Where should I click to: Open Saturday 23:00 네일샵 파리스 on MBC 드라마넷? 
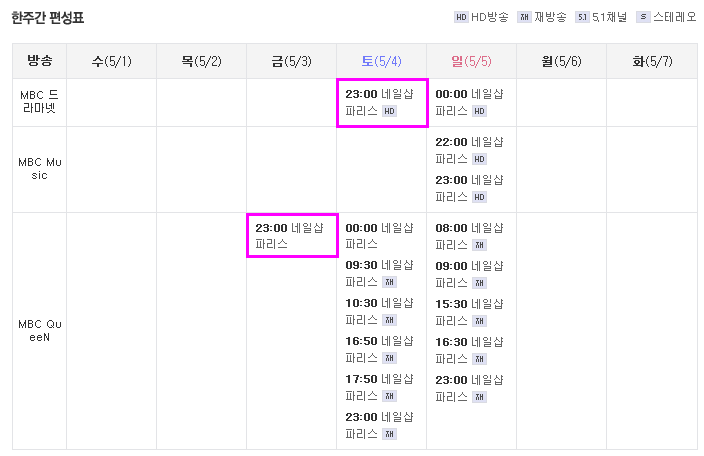click(x=379, y=102)
